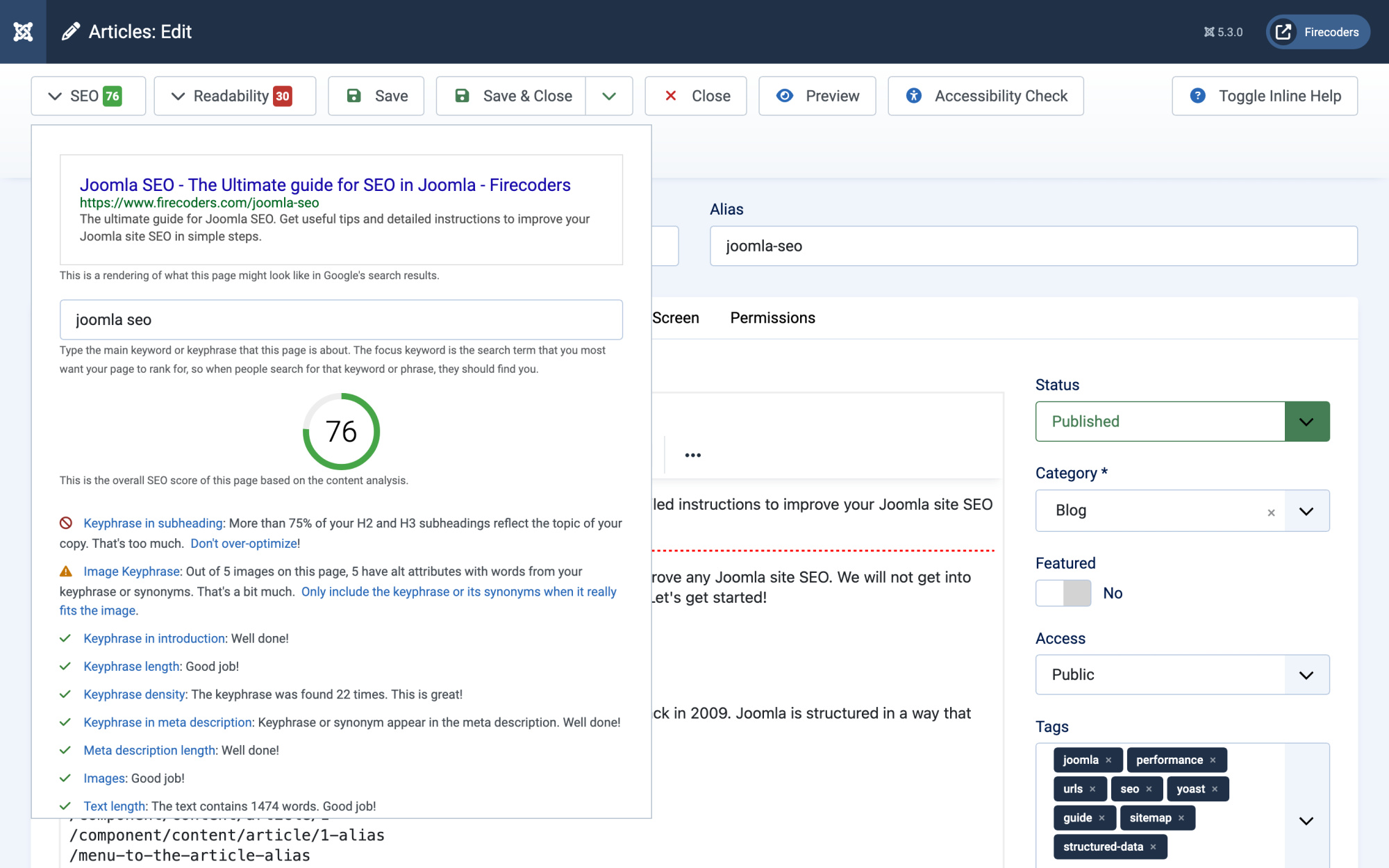Viewport: 1389px width, 868px height.
Task: Open the Keyphrase density link
Action: [135, 694]
